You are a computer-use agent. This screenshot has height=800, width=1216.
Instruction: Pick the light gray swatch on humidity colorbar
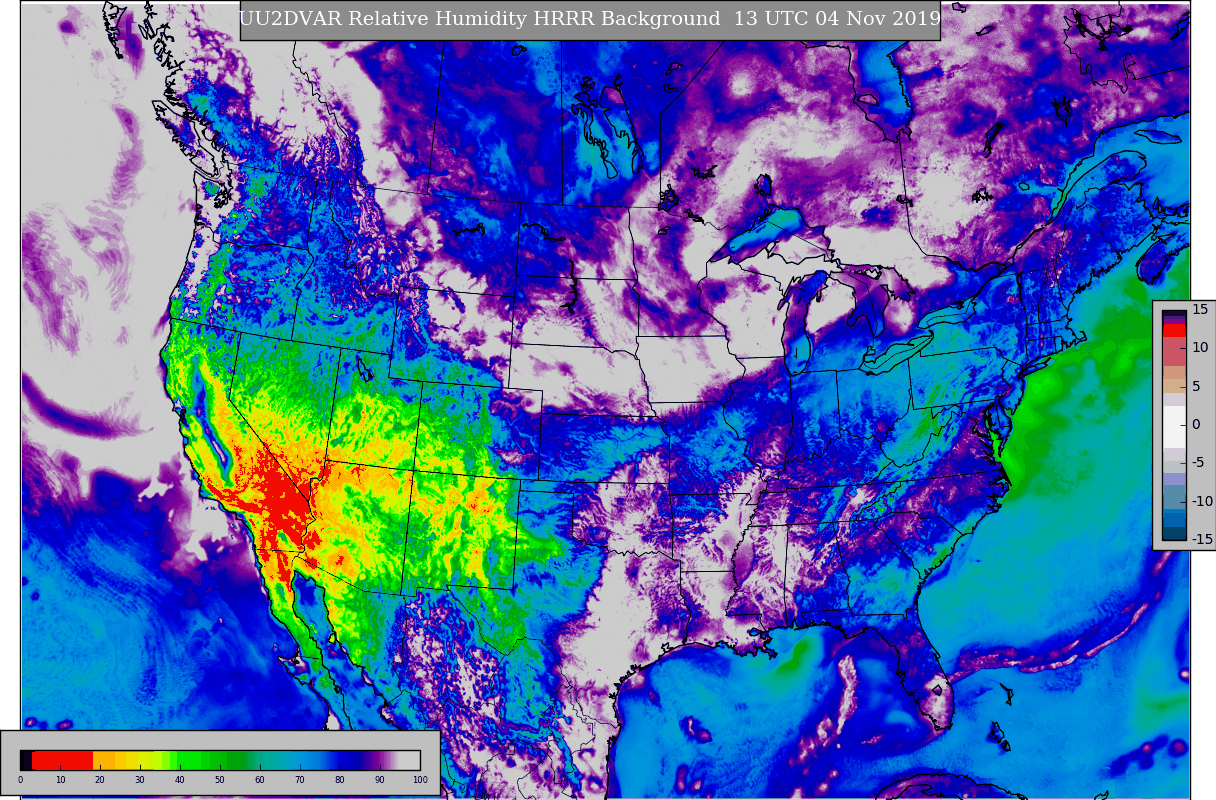[x=409, y=760]
